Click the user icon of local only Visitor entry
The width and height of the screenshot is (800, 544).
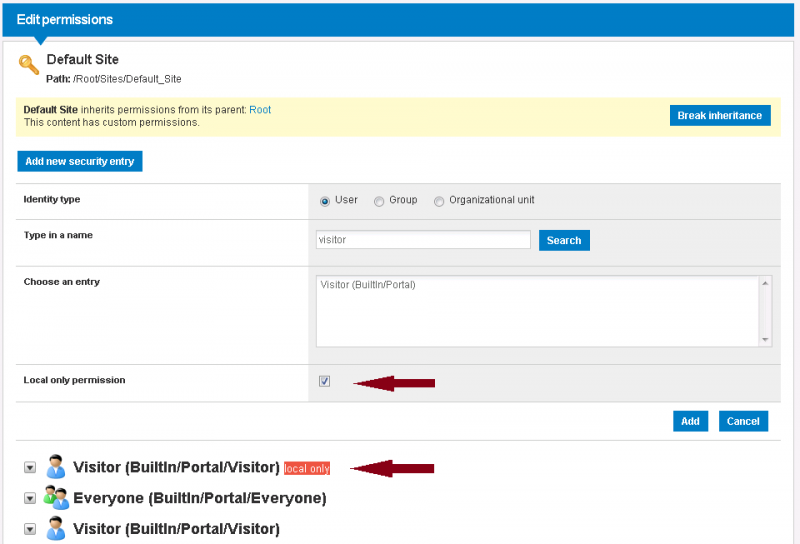(56, 466)
